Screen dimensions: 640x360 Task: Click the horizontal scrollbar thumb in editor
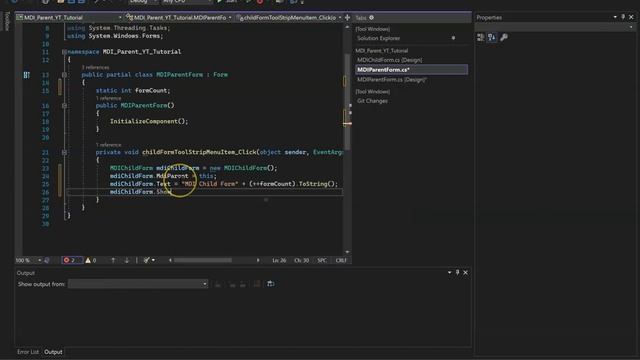pos(203,260)
